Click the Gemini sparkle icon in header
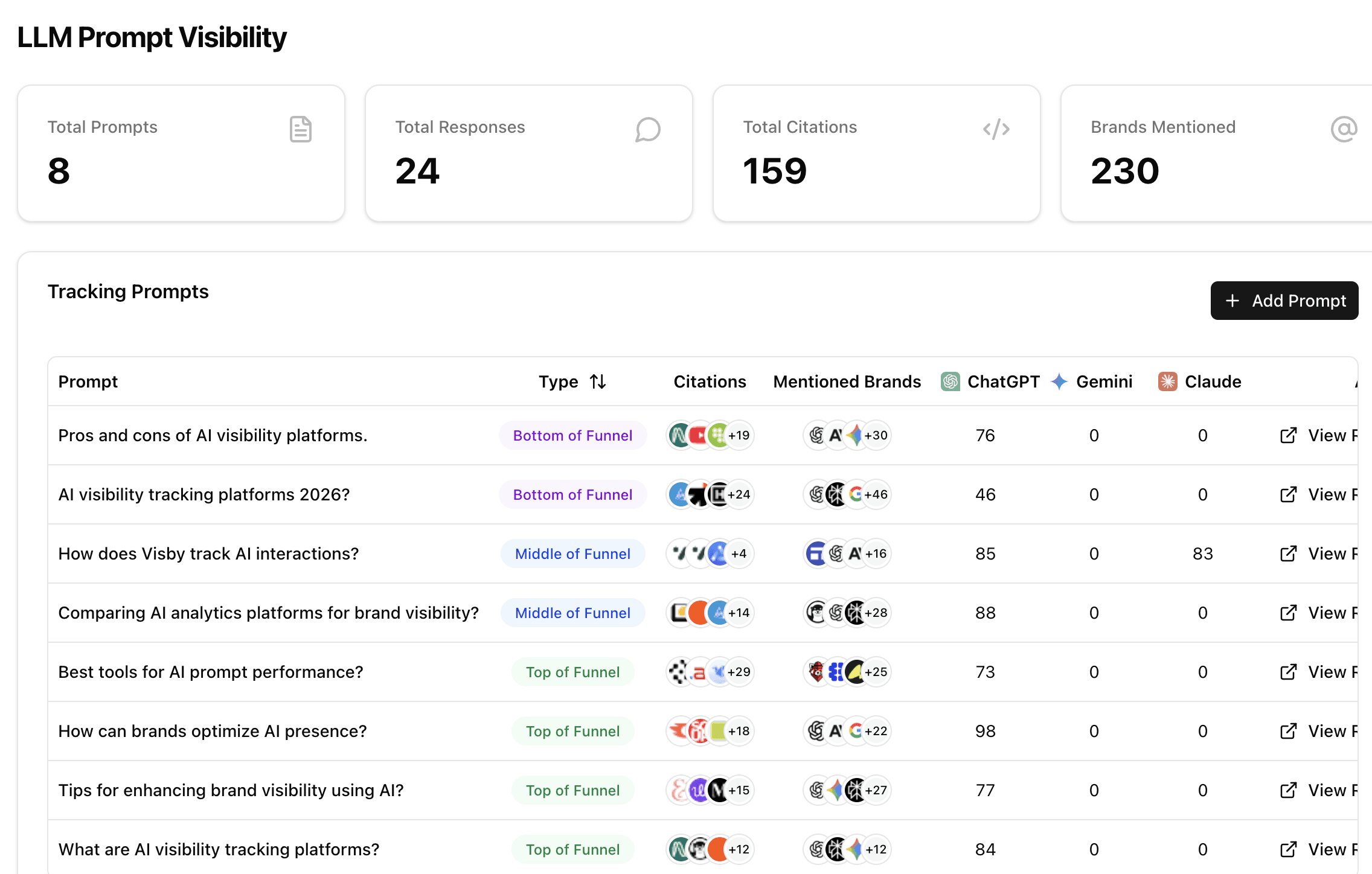Image resolution: width=1372 pixels, height=874 pixels. pyautogui.click(x=1059, y=381)
